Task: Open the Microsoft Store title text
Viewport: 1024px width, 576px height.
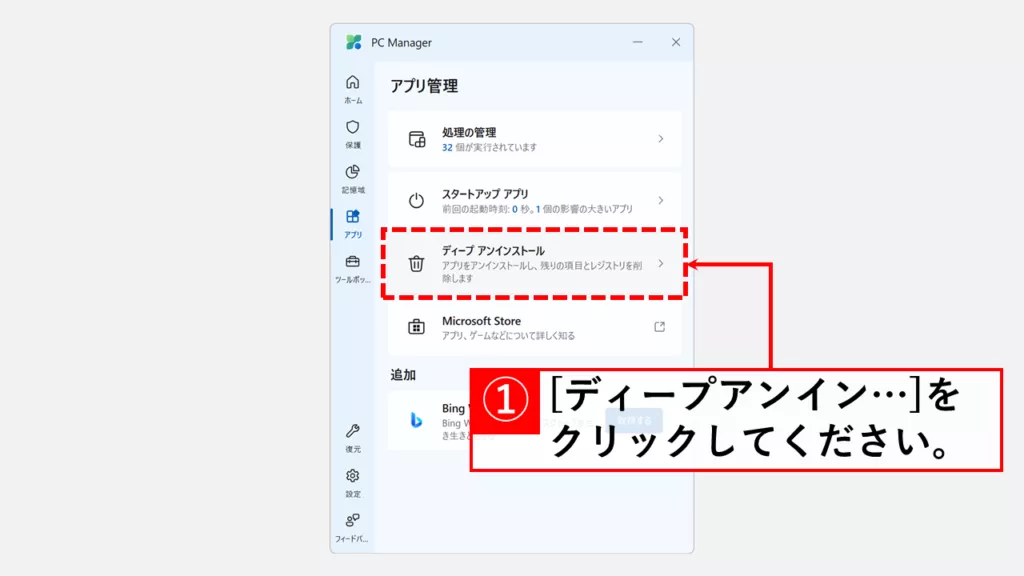Action: point(481,321)
